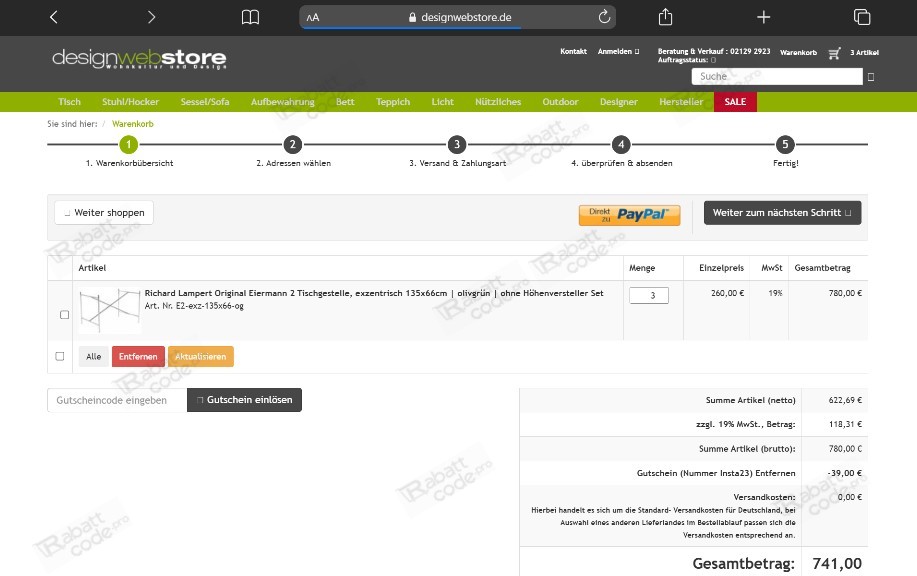
Task: Open the Safari bookmarks book icon
Action: (x=250, y=17)
